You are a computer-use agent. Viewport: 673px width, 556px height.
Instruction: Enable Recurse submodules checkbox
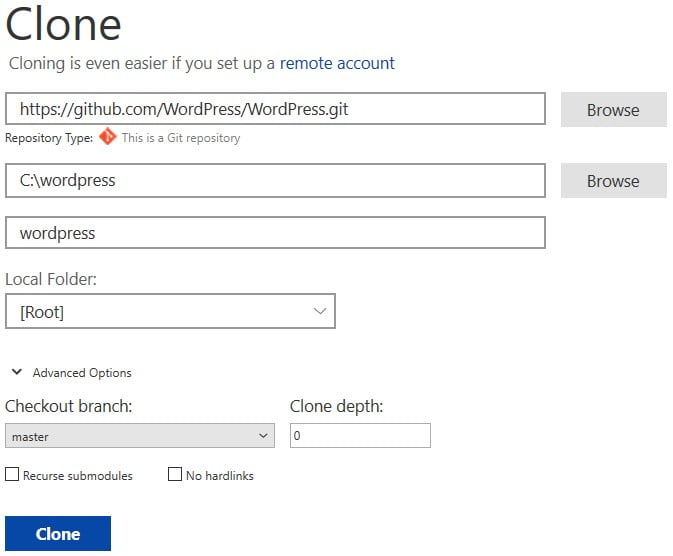tap(12, 474)
